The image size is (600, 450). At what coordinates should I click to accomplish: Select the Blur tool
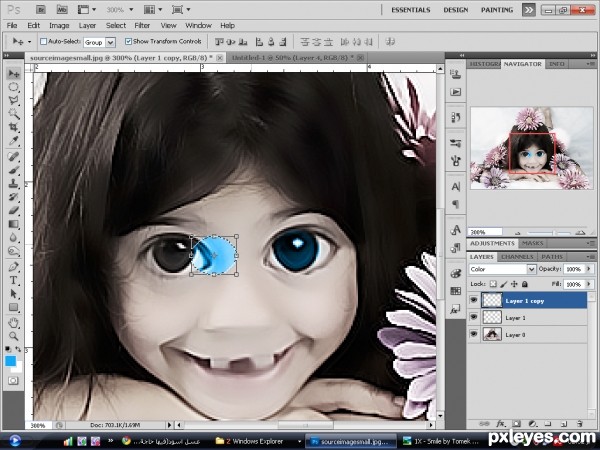click(13, 238)
